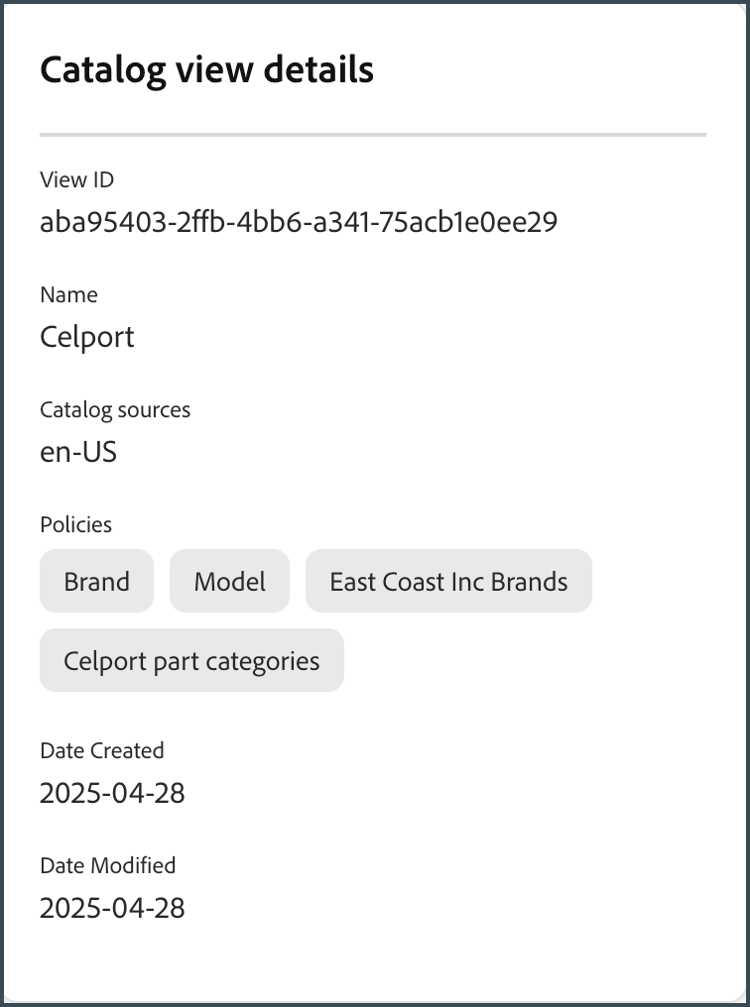
Task: Select the Model policy chip
Action: coord(229,581)
